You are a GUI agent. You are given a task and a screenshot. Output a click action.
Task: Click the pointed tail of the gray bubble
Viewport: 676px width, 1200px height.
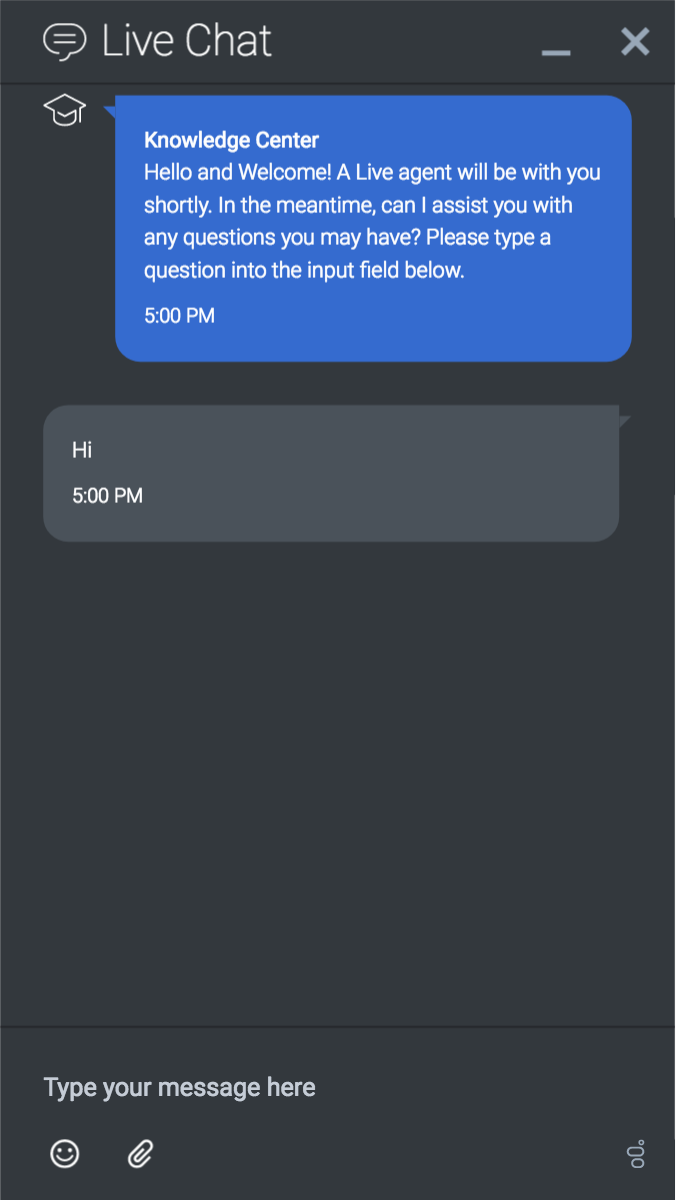click(624, 419)
